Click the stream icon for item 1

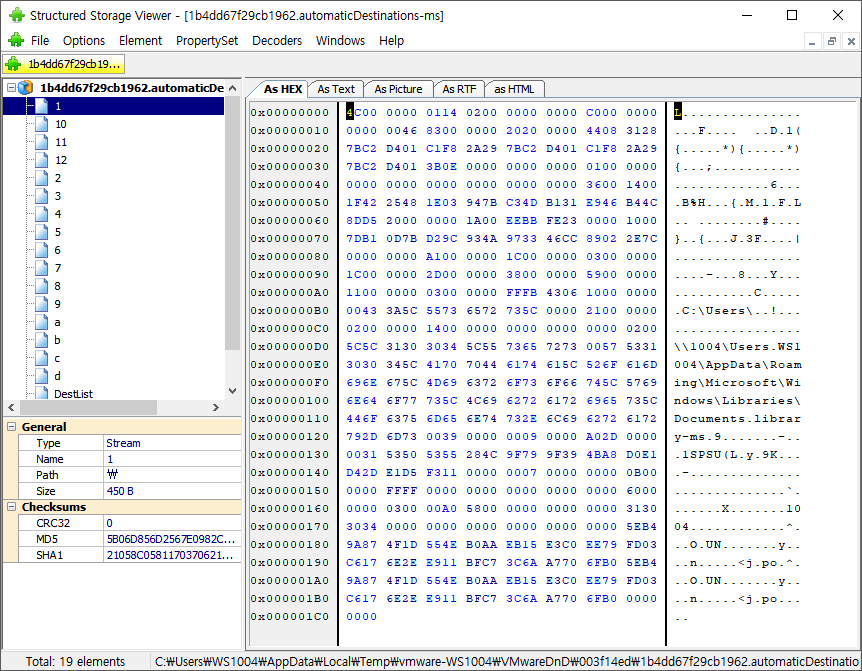(41, 106)
